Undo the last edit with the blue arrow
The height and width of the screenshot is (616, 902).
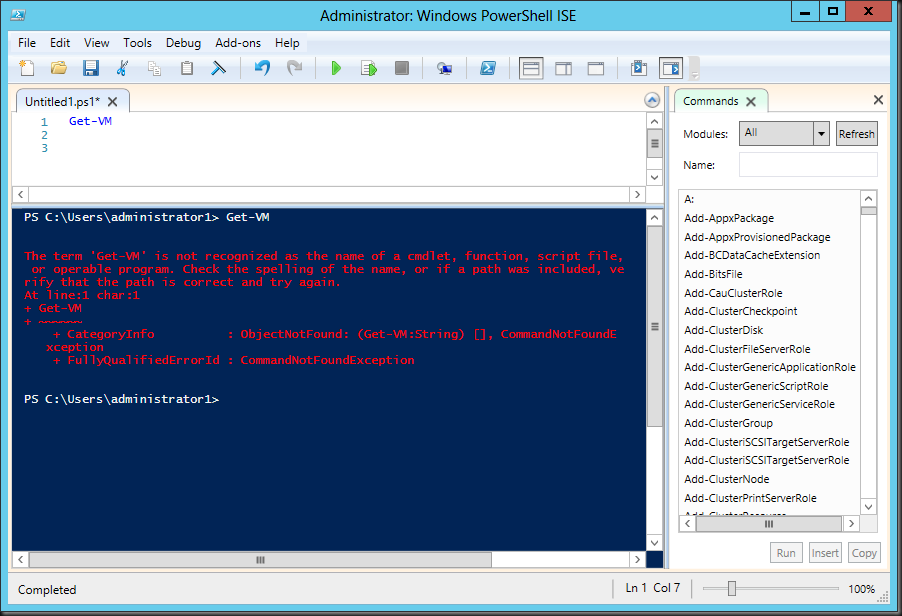point(262,68)
